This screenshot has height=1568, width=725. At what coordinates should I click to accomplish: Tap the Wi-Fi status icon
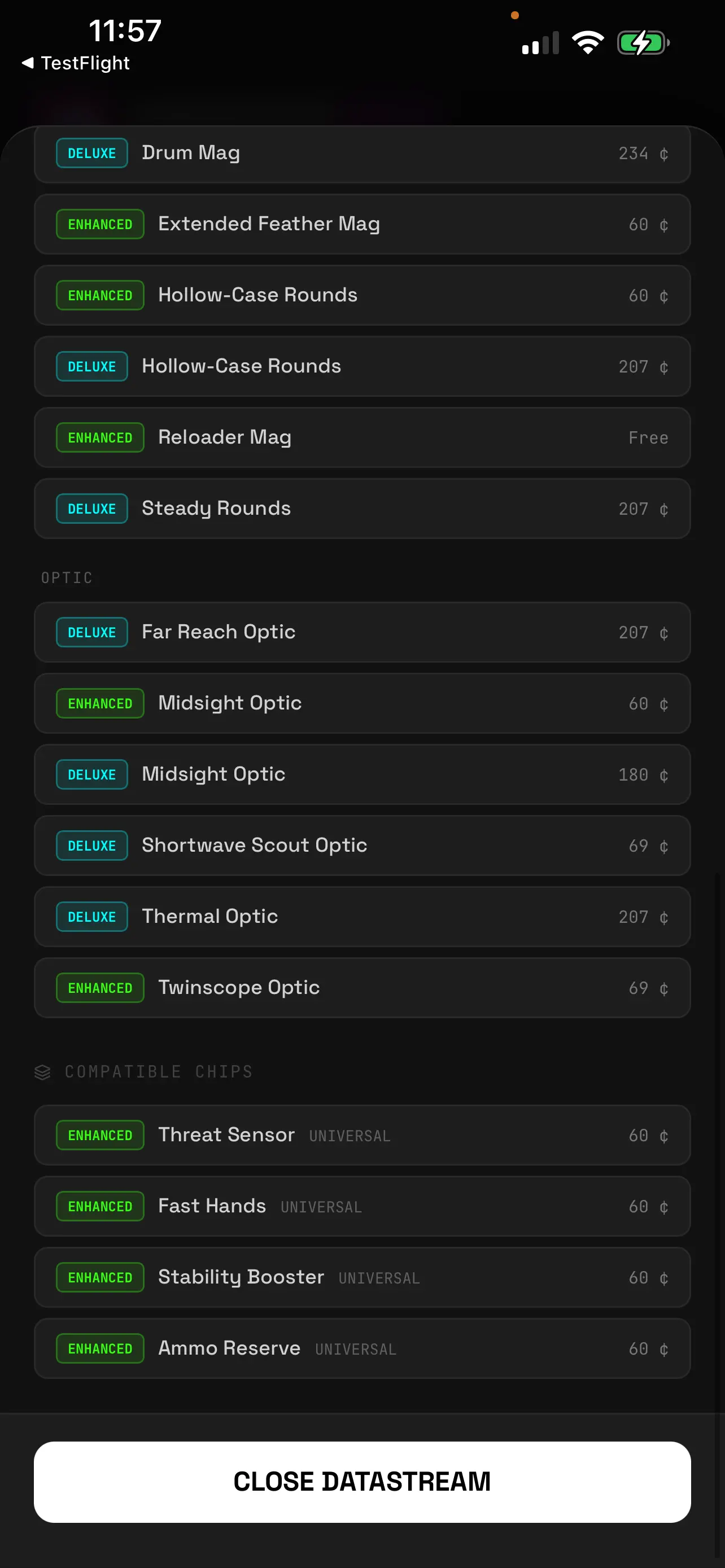click(x=587, y=43)
